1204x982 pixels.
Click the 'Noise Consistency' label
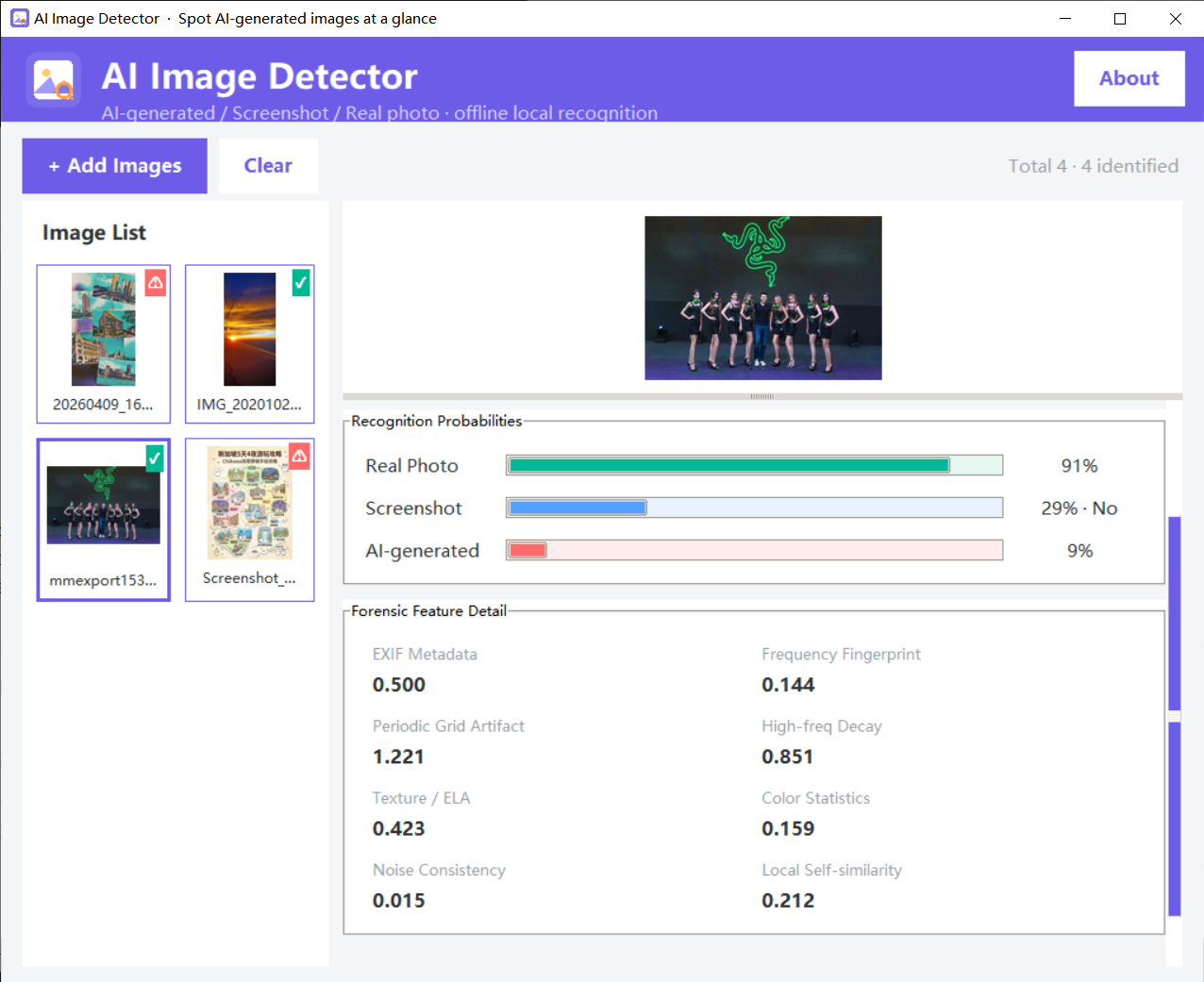[439, 870]
